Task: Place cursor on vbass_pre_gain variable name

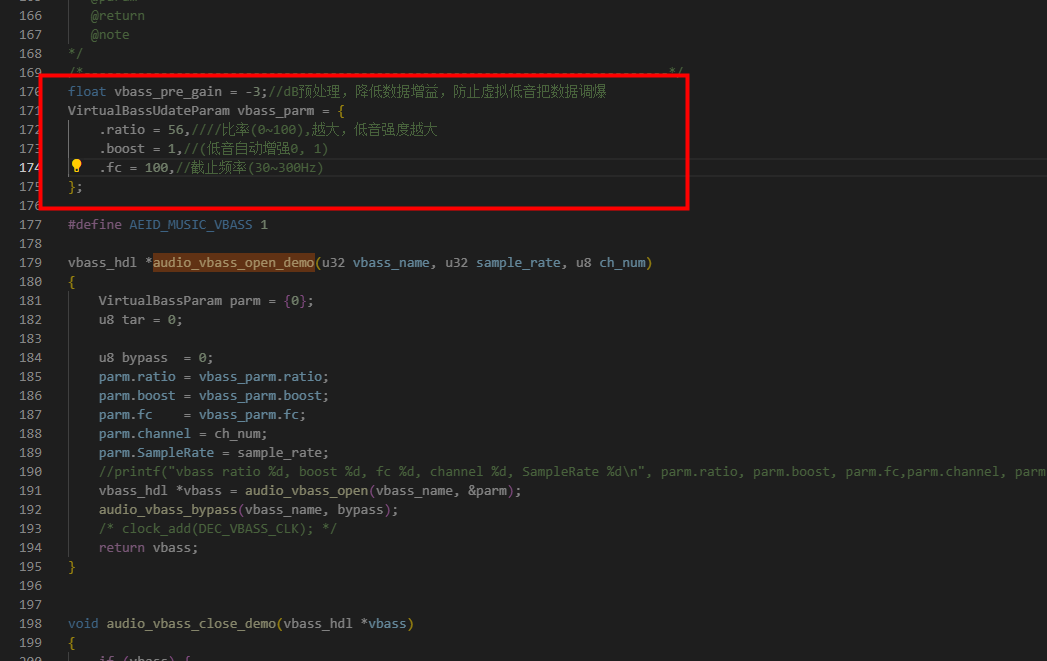Action: [x=168, y=91]
